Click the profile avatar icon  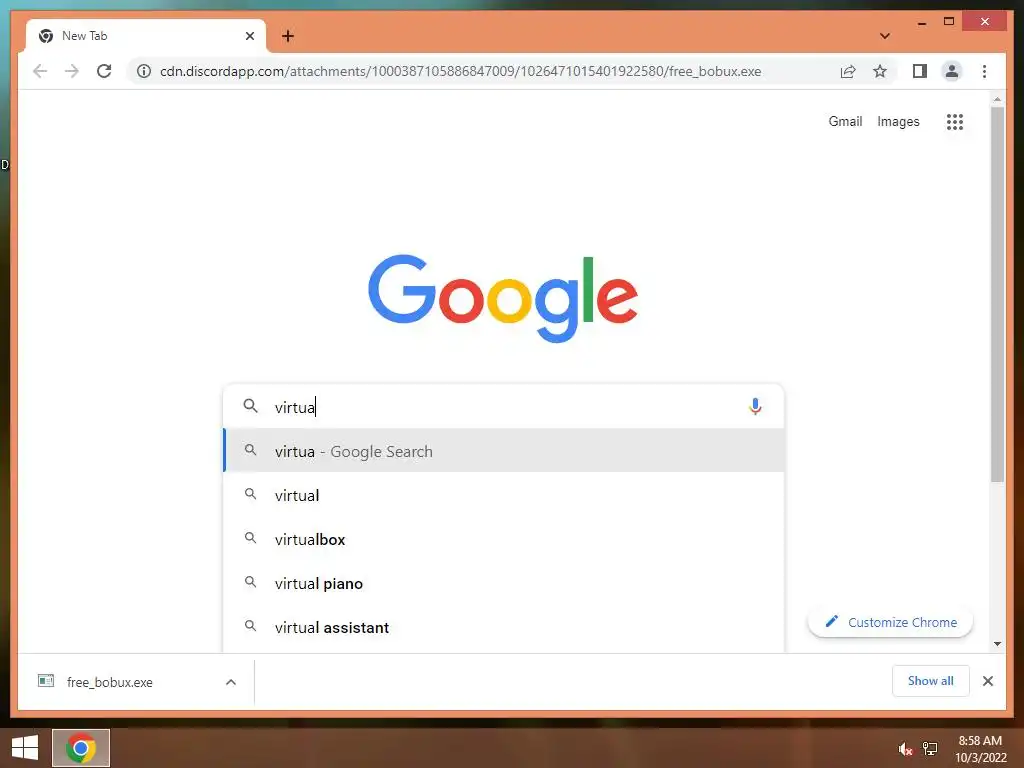pyautogui.click(x=952, y=71)
